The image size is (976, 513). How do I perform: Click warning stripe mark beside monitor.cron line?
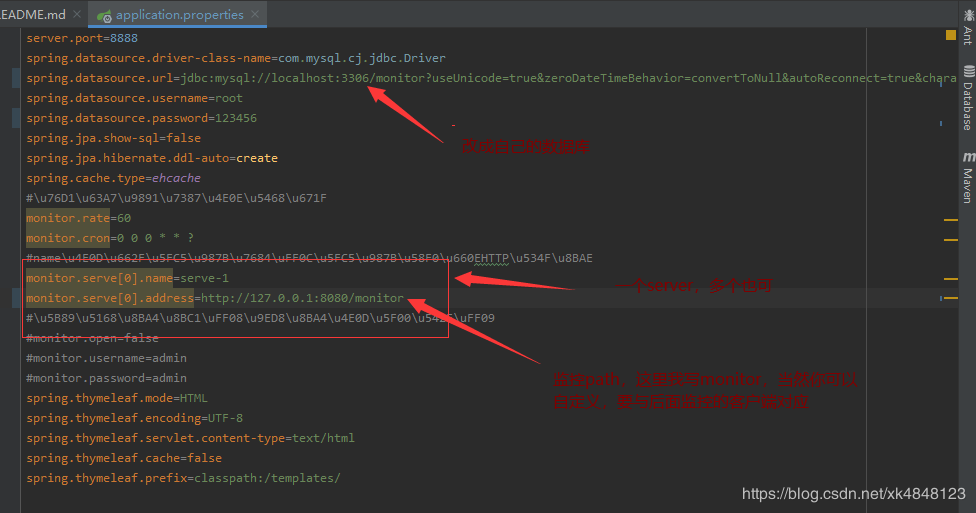click(950, 240)
